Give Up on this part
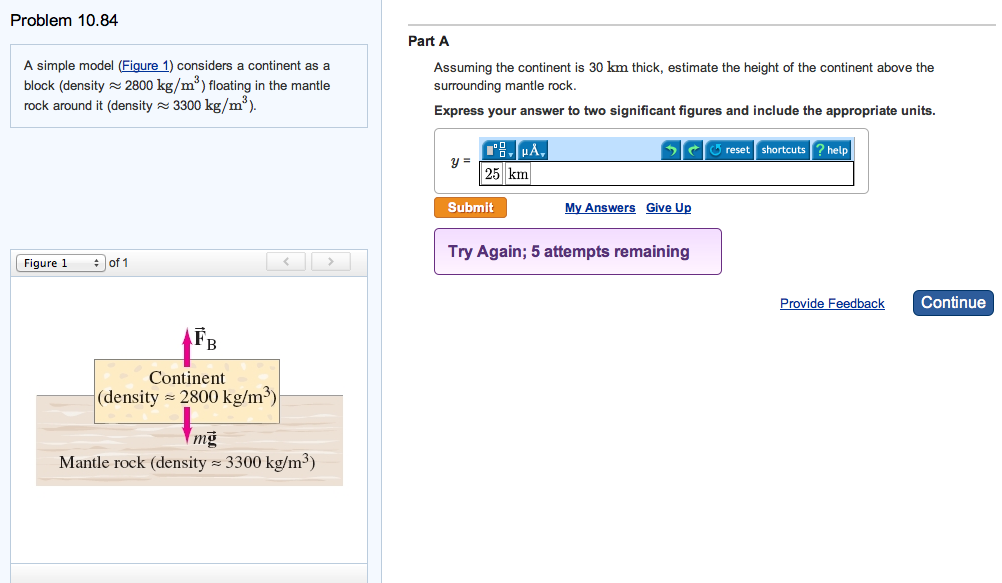Screen dimensions: 1002x583 (x=668, y=207)
